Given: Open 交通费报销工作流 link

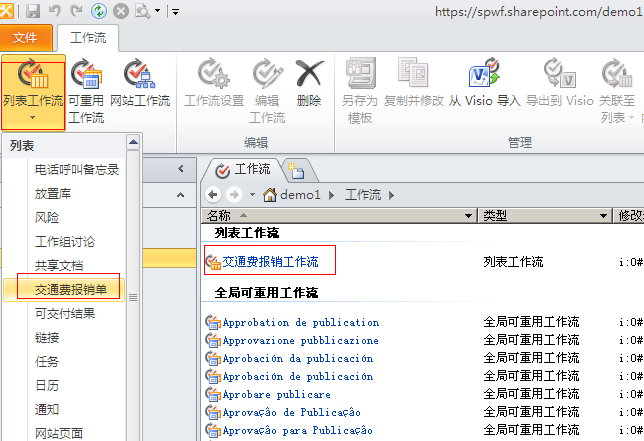Looking at the screenshot, I should [270, 262].
